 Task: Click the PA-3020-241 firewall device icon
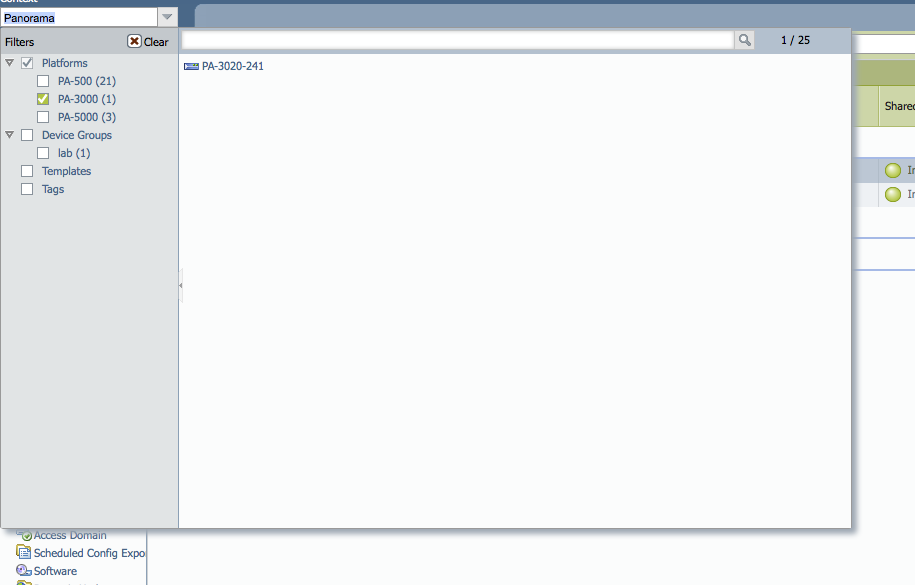(x=191, y=67)
